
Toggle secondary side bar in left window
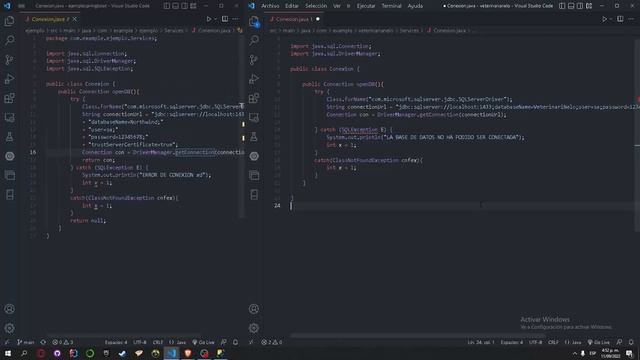click(184, 6)
